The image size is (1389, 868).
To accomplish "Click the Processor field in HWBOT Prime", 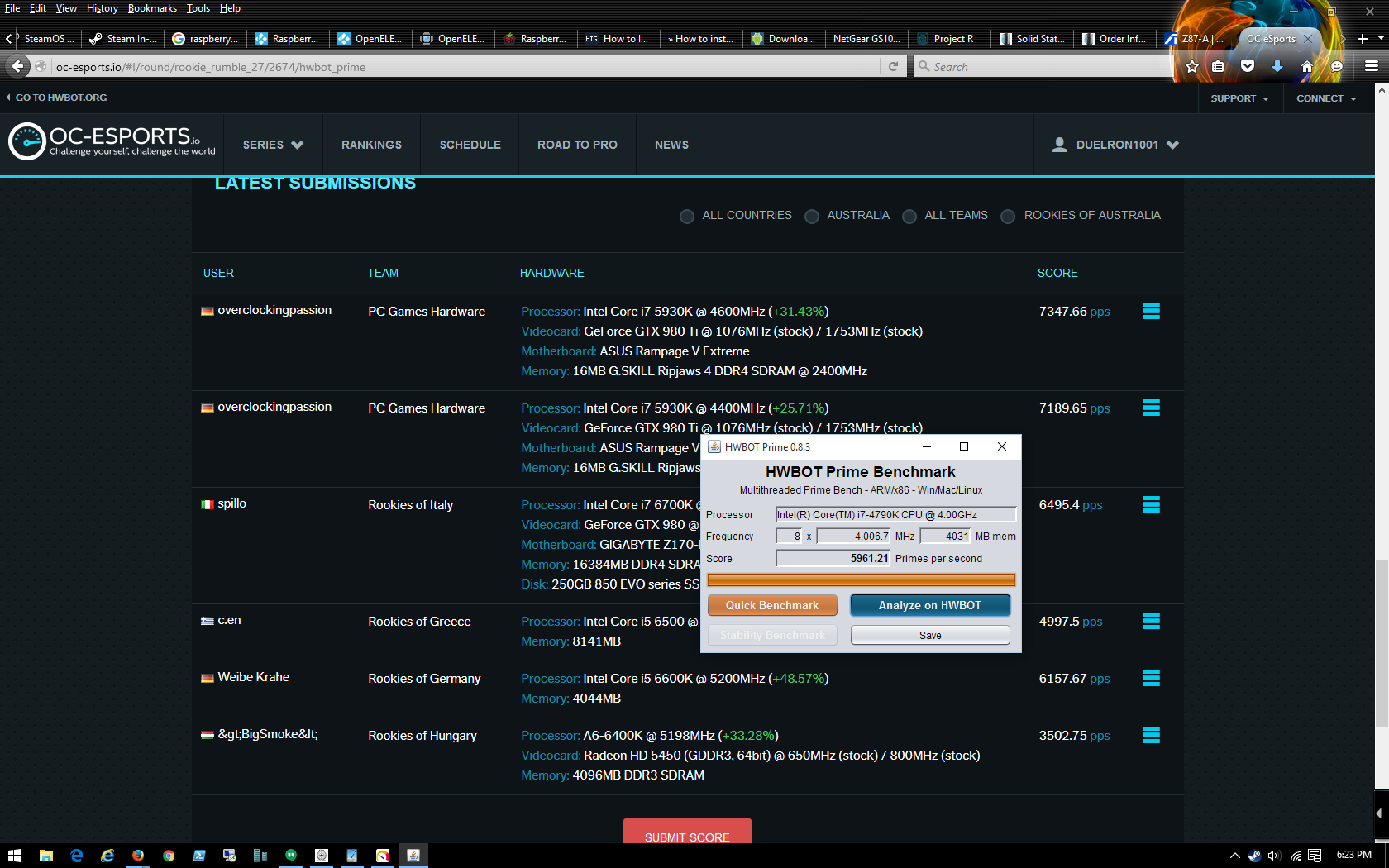I will coord(895,514).
